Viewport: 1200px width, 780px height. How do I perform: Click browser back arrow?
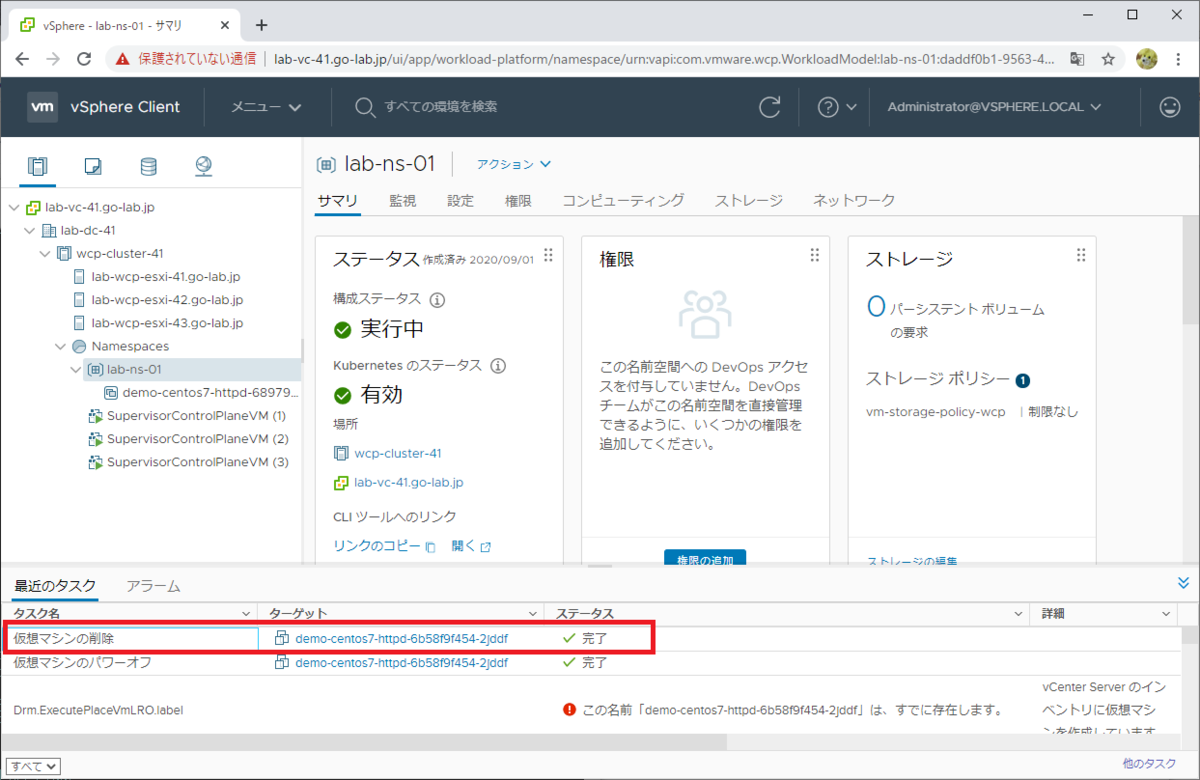click(x=22, y=59)
